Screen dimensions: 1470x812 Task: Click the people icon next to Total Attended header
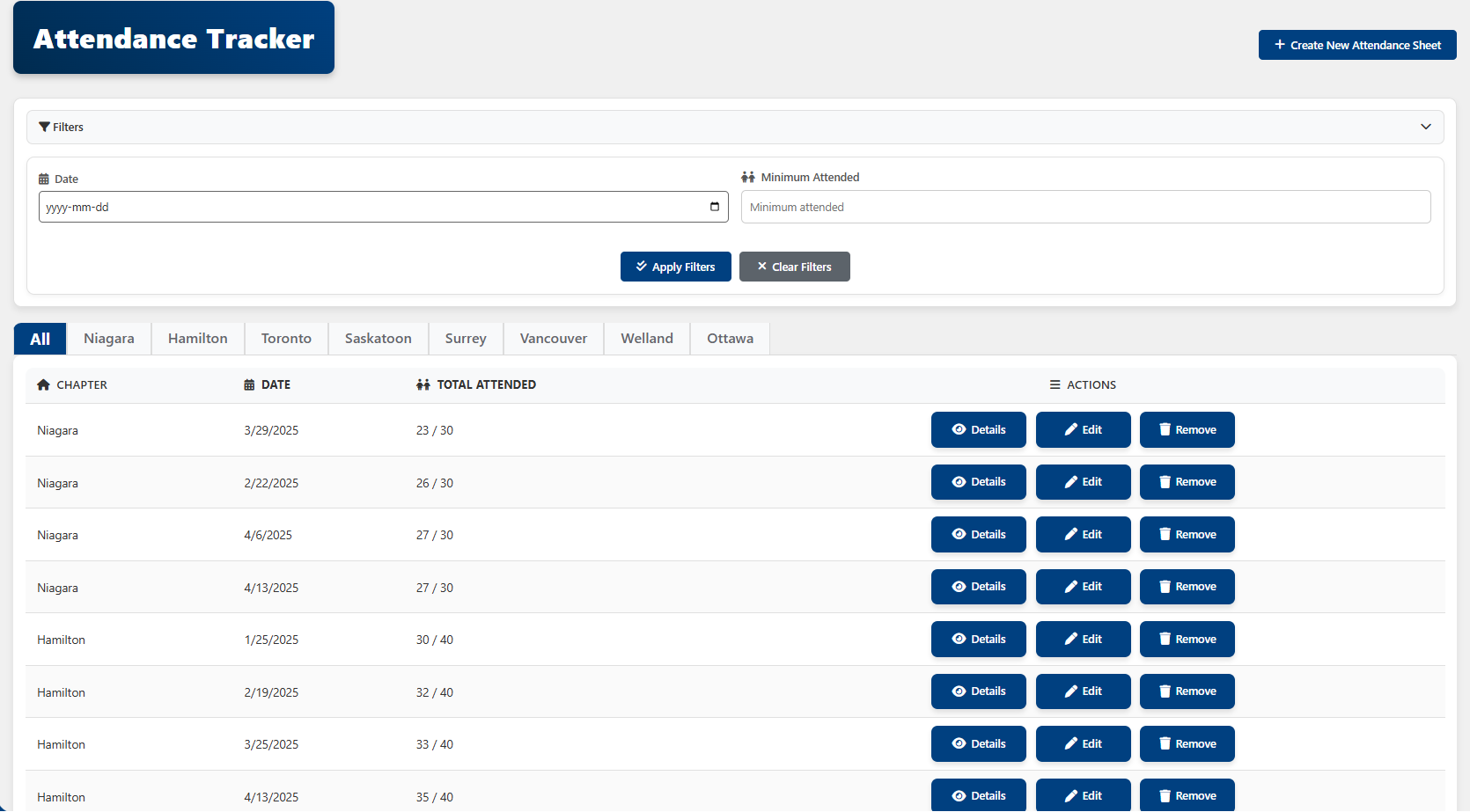point(421,384)
